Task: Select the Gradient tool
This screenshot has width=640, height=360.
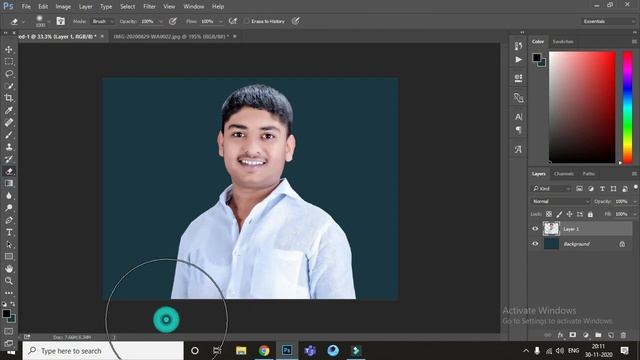Action: point(9,183)
